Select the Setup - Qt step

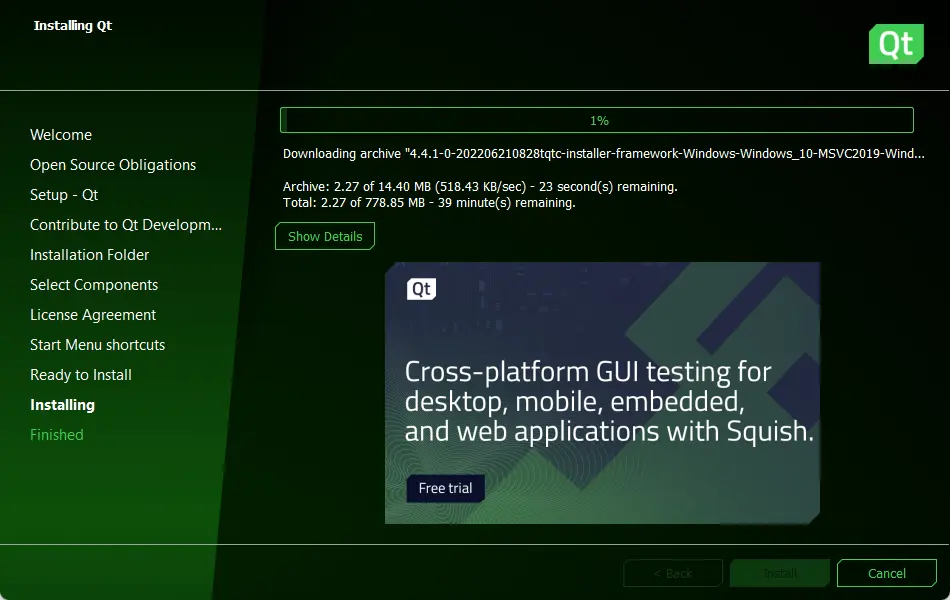point(64,195)
